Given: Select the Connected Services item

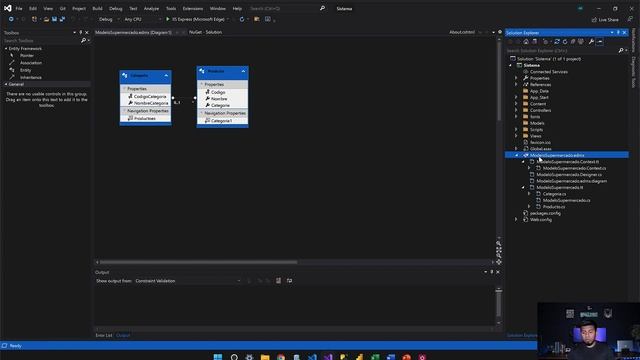Looking at the screenshot, I should (x=549, y=72).
